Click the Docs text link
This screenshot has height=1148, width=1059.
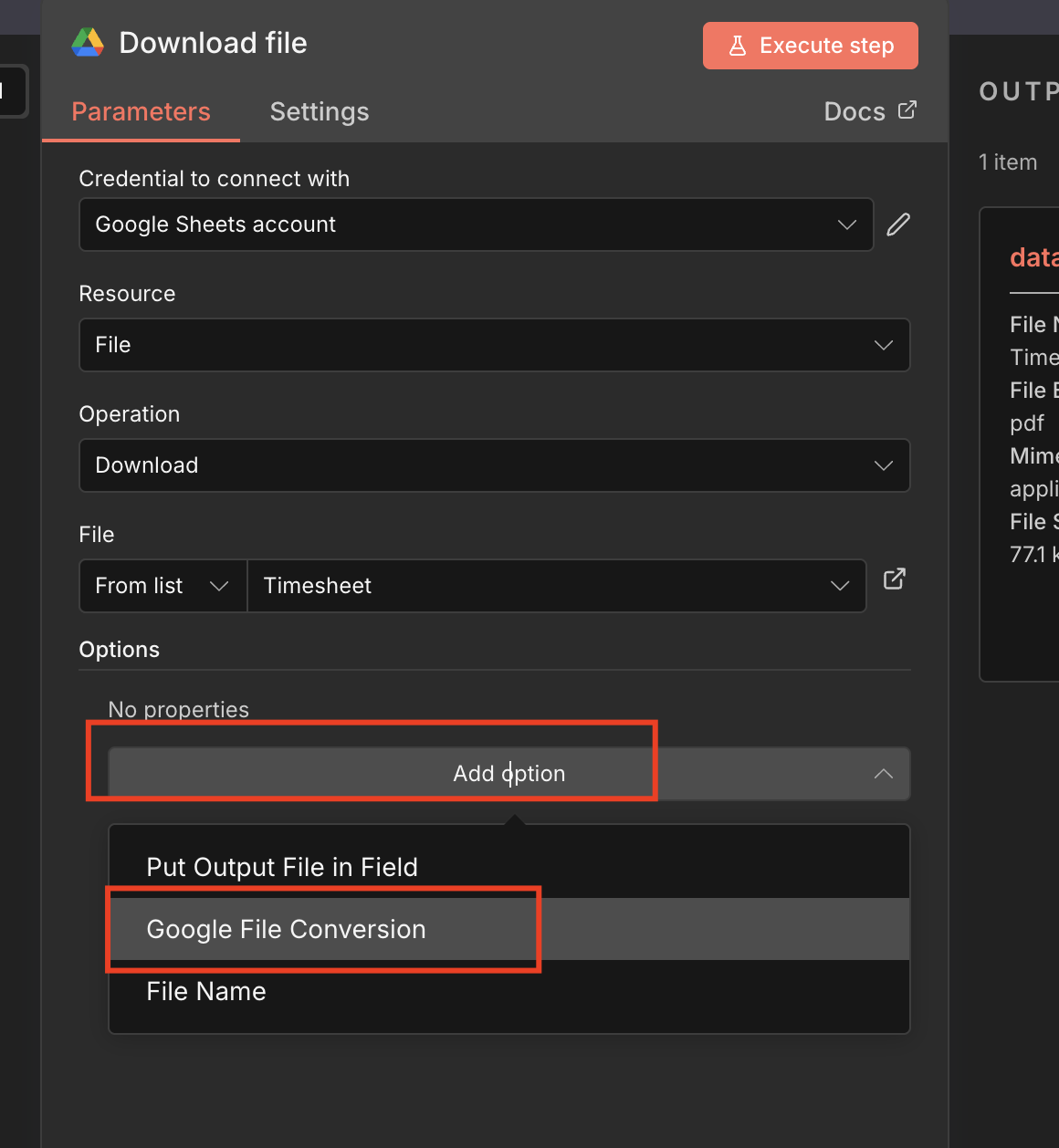coord(854,111)
